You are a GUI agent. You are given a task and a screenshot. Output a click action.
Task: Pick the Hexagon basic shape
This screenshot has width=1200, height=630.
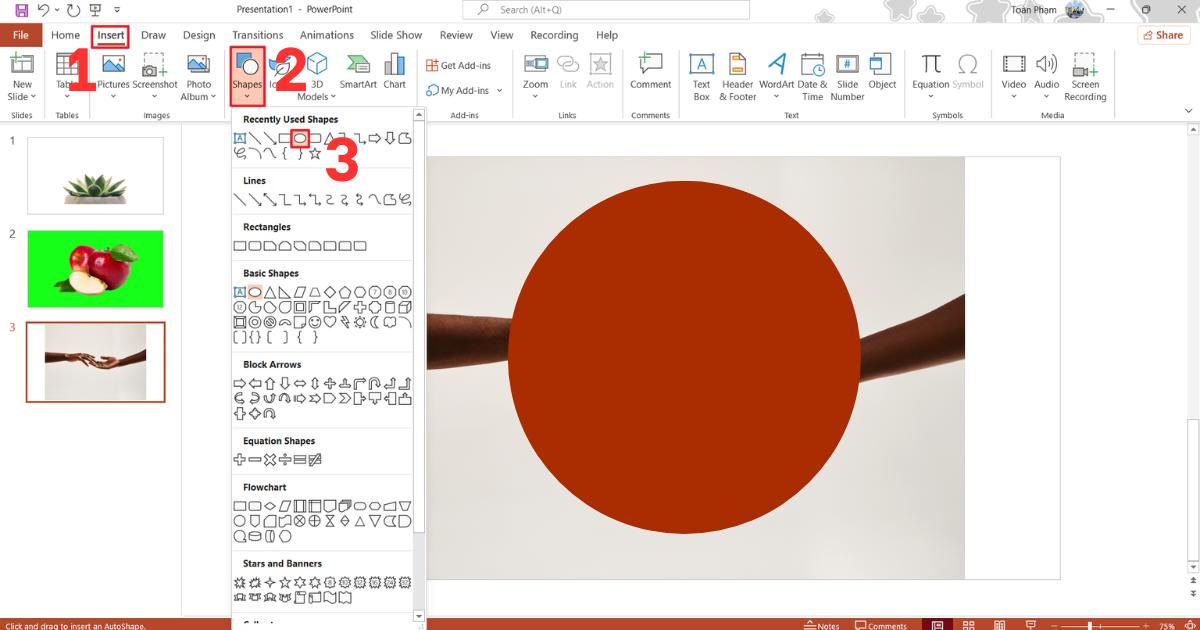coord(360,292)
